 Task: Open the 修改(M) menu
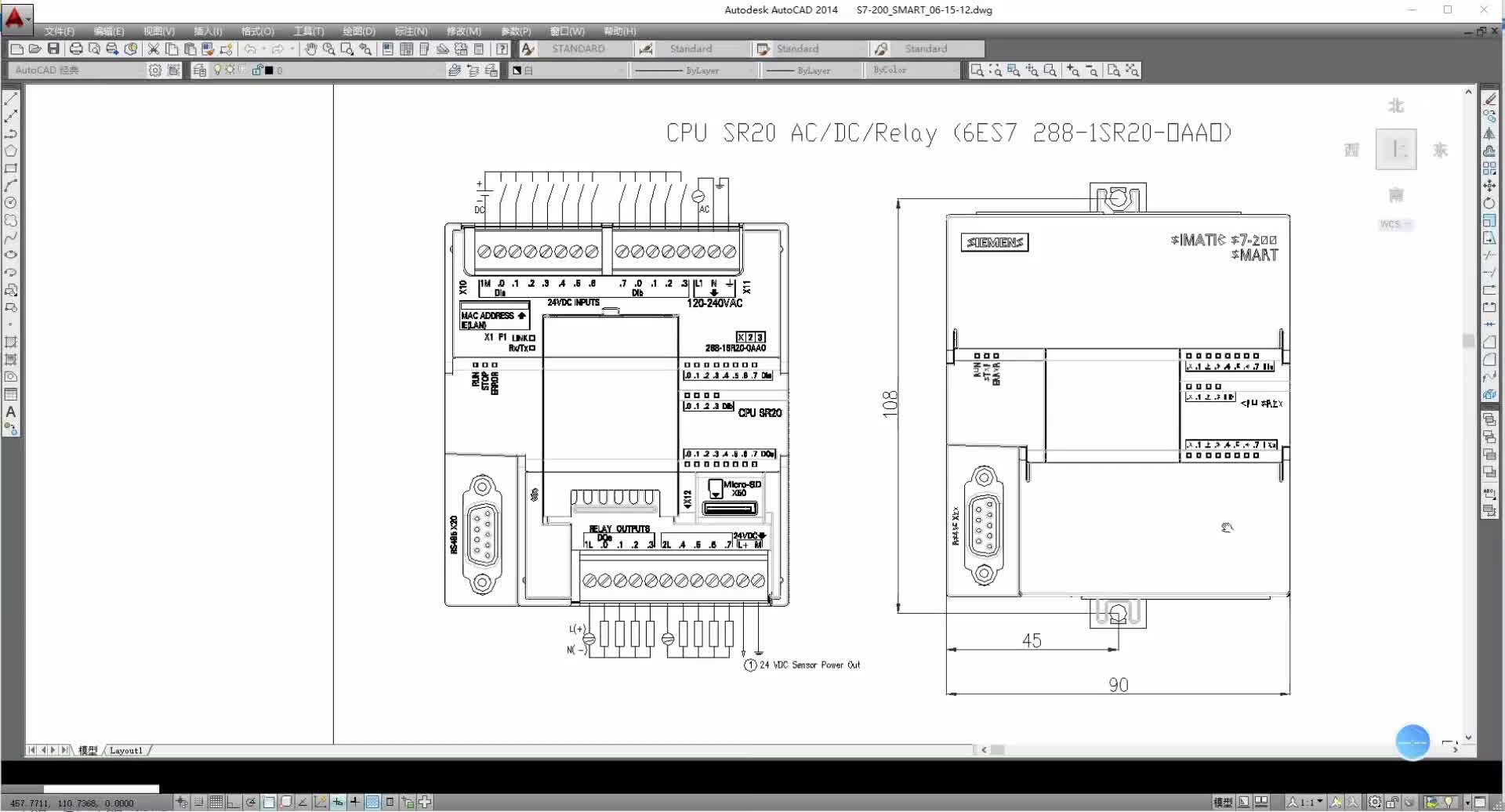click(x=464, y=31)
